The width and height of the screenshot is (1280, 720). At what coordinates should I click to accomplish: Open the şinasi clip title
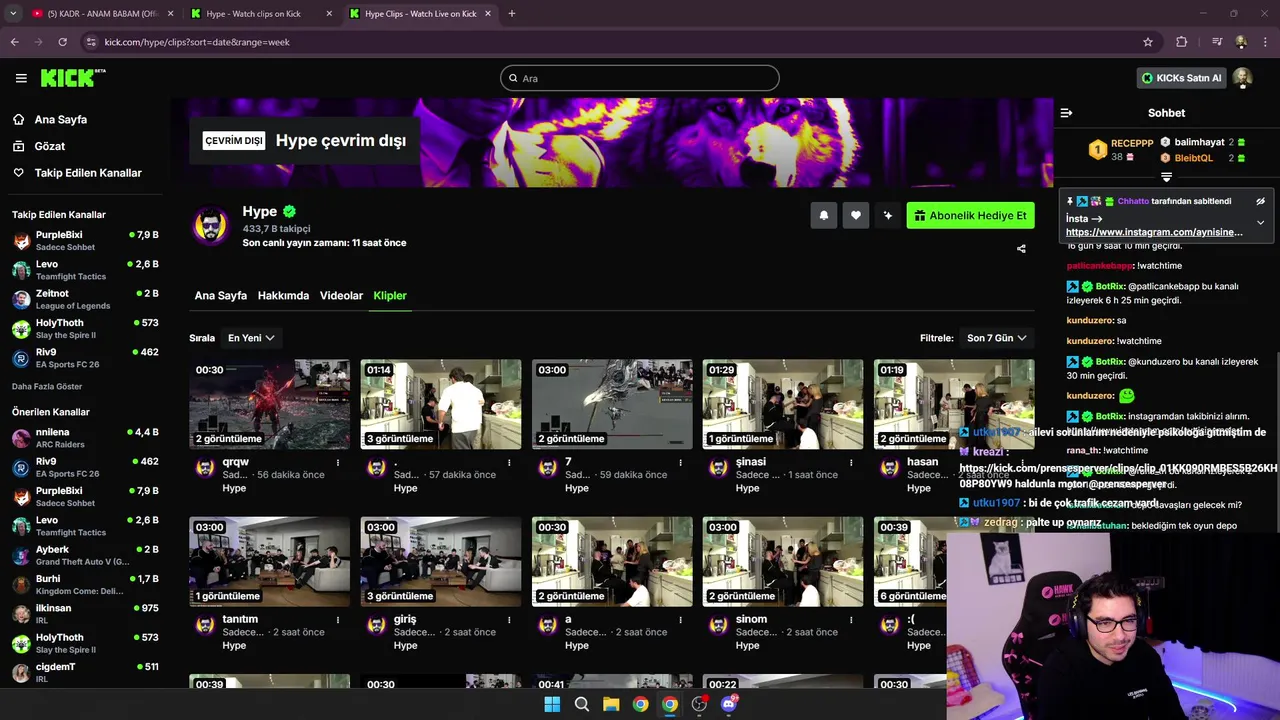751,462
